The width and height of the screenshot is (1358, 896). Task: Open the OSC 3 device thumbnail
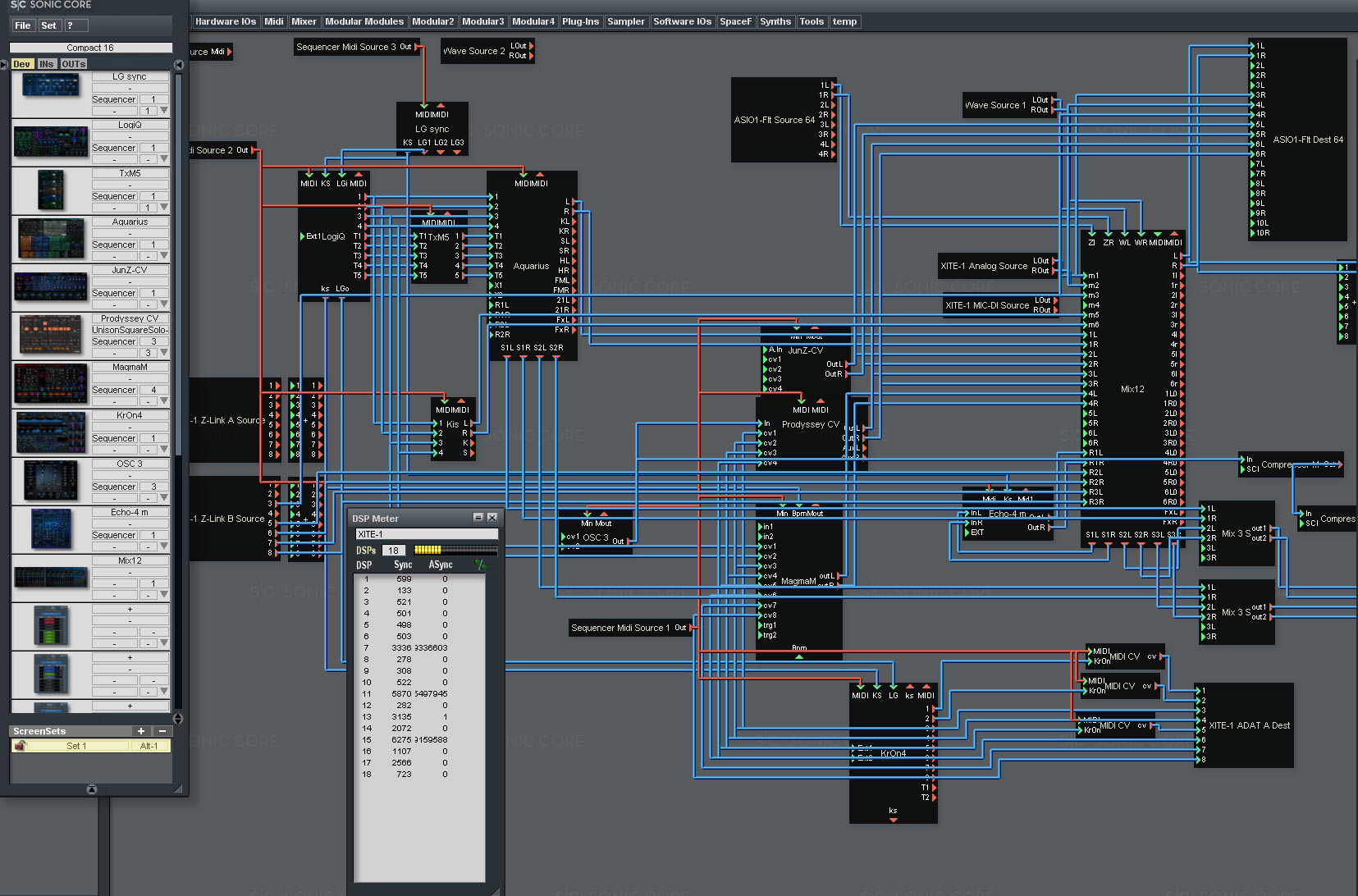click(51, 480)
